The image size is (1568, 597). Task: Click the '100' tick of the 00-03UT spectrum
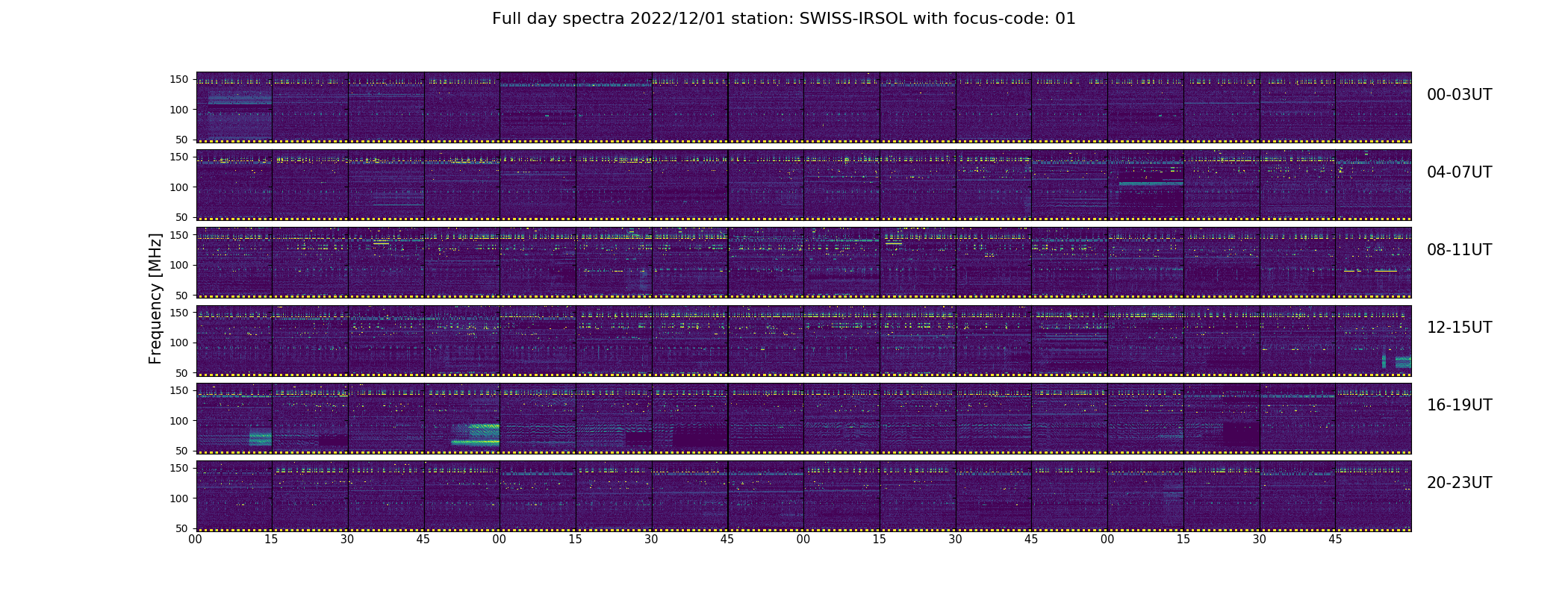[x=179, y=110]
